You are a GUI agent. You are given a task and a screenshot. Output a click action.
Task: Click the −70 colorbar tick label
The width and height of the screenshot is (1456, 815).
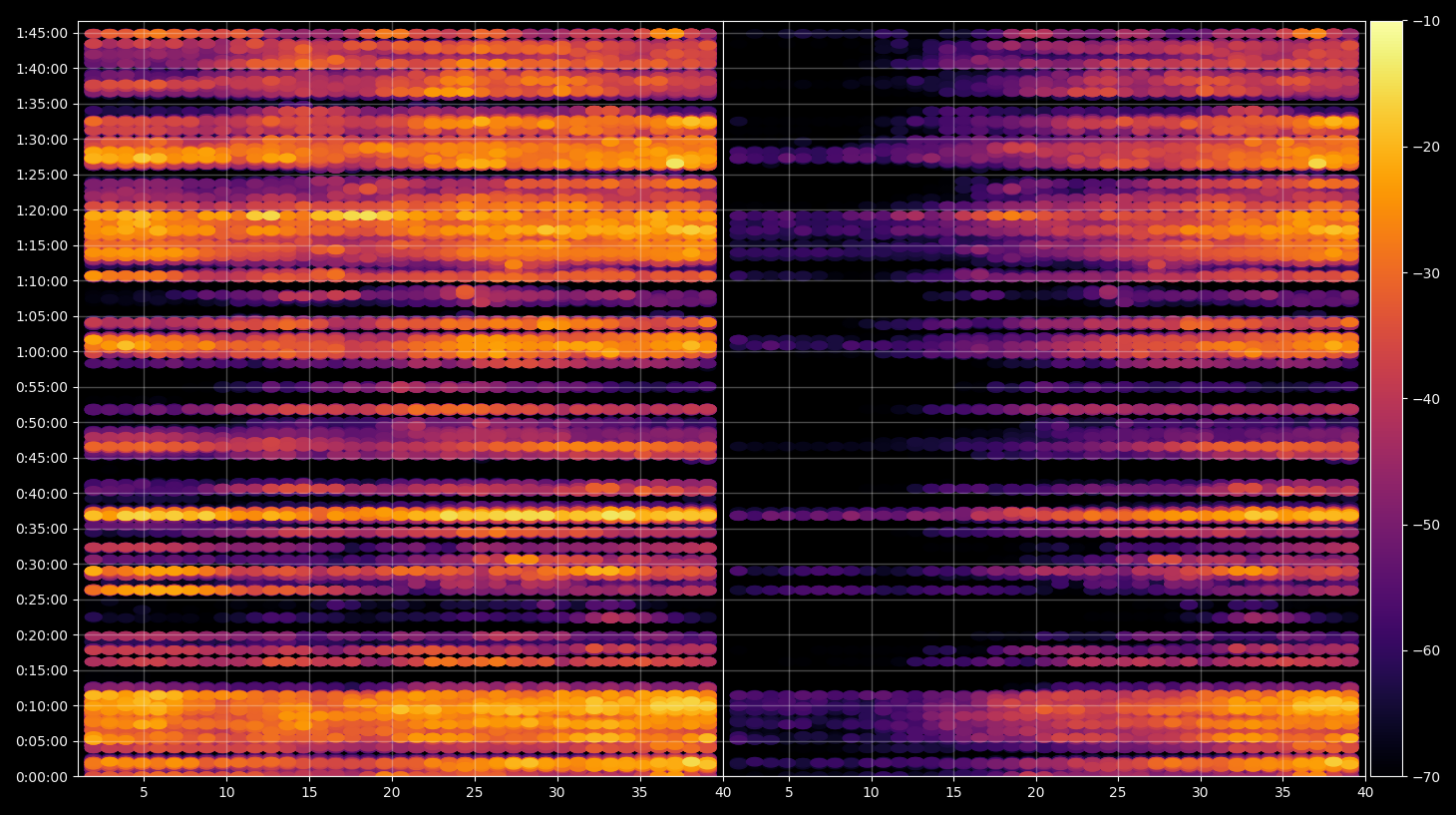1427,776
